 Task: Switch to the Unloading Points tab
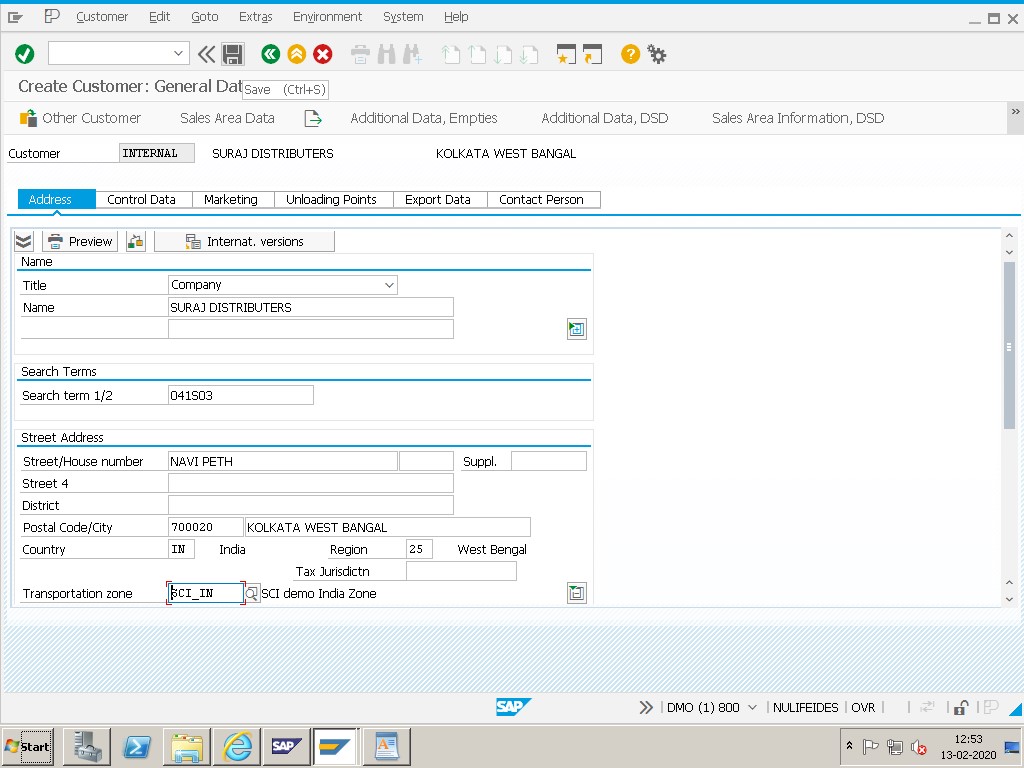(331, 200)
